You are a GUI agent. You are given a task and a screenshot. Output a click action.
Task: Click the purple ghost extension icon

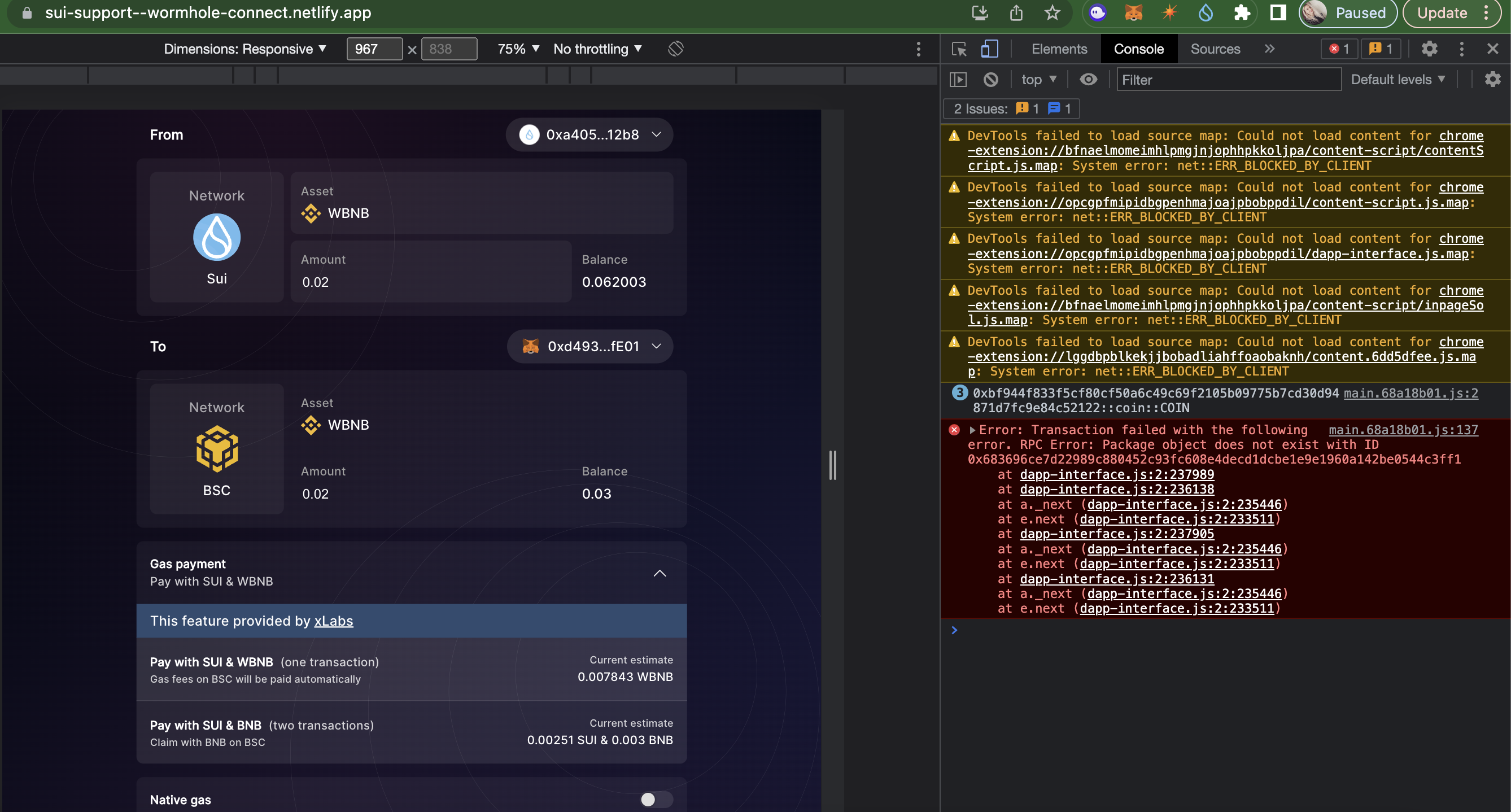[x=1098, y=13]
